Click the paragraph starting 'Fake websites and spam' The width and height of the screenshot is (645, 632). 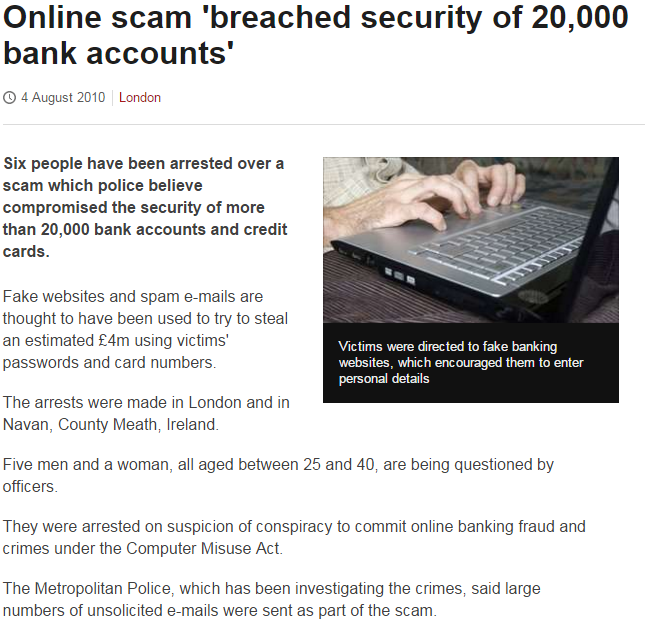[145, 330]
